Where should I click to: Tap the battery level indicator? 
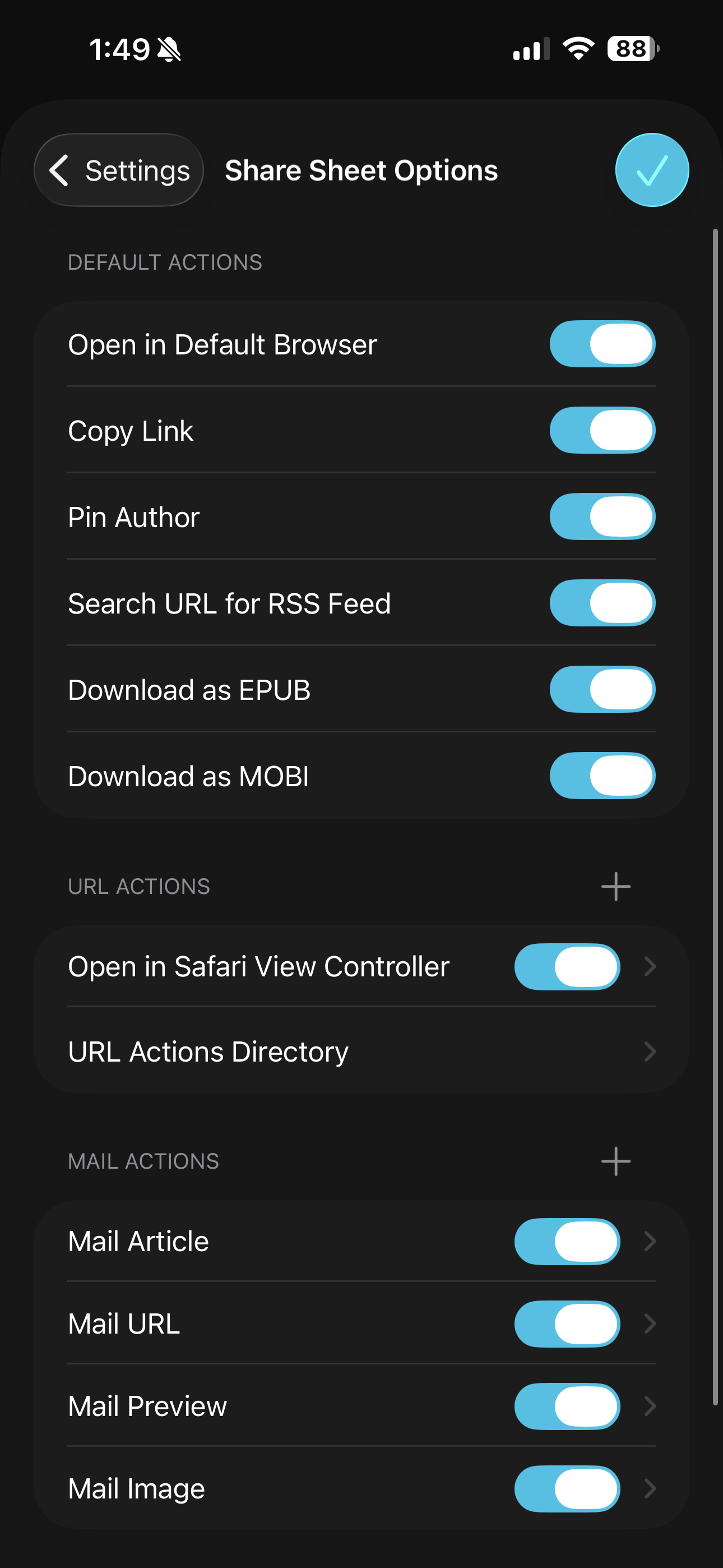tap(632, 49)
